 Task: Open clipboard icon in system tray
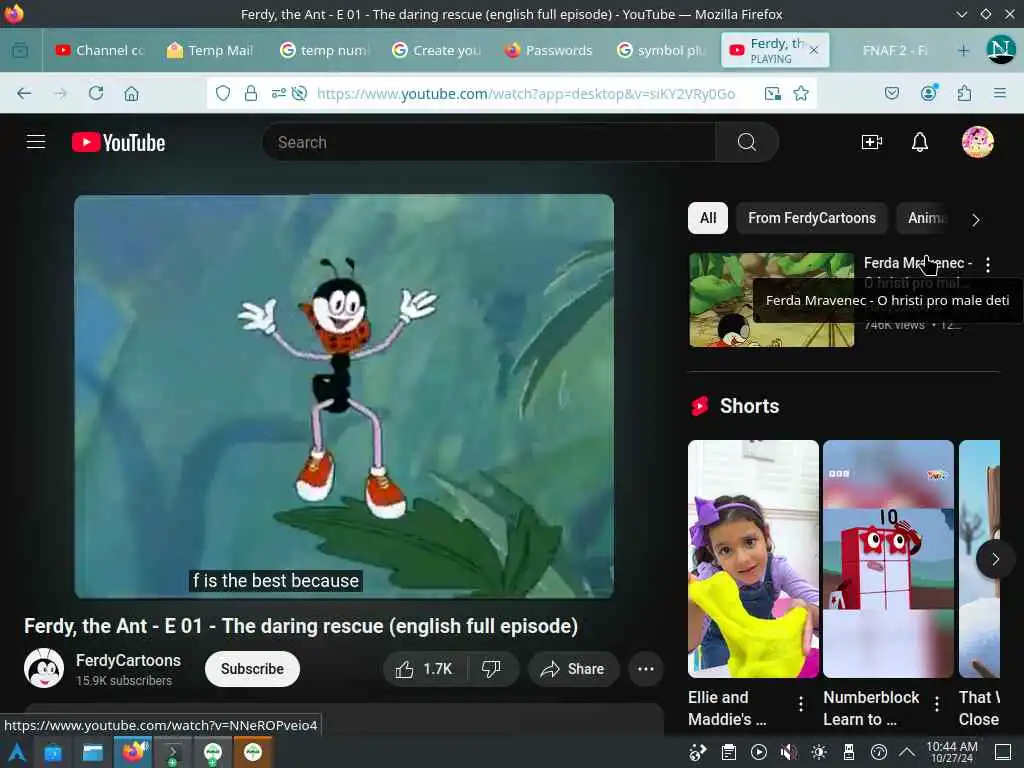729,752
